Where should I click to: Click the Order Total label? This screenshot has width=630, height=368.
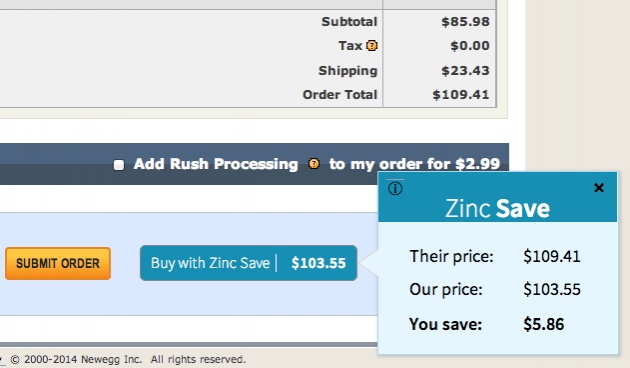[x=340, y=95]
